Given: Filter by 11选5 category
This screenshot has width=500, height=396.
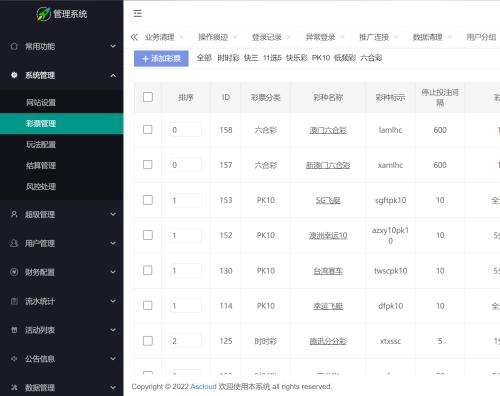Looking at the screenshot, I should pyautogui.click(x=272, y=58).
